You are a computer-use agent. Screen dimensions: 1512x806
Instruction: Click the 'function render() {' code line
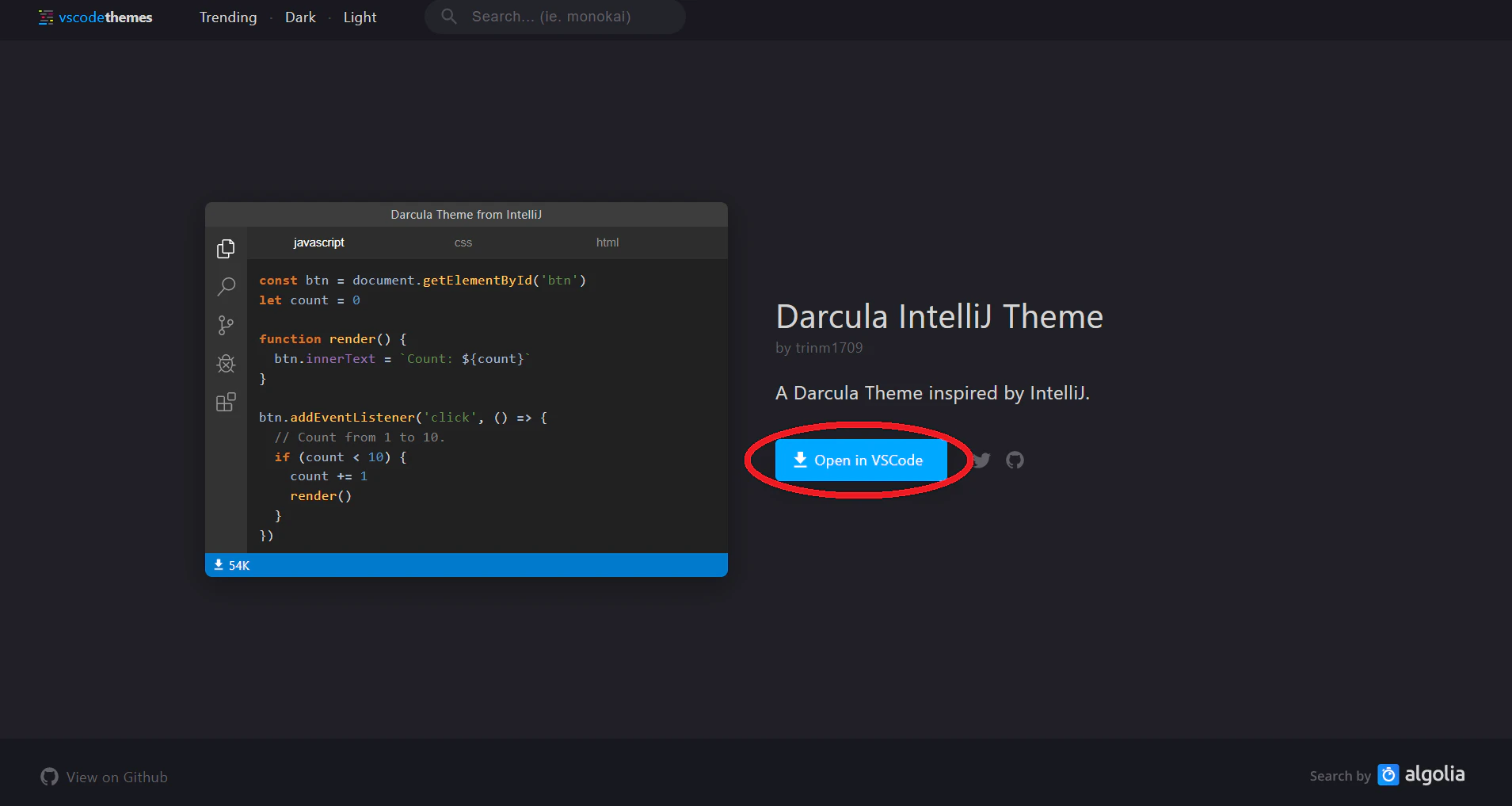click(333, 339)
